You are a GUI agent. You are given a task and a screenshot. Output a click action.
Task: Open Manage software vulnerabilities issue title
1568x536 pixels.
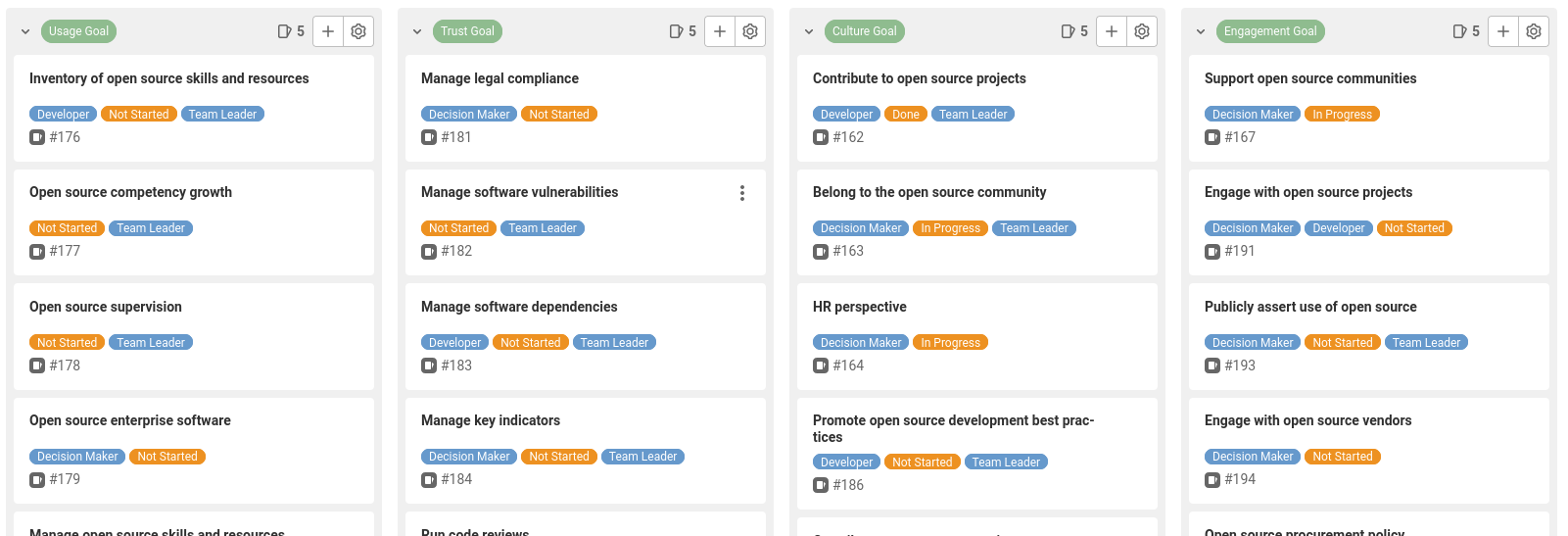[519, 192]
